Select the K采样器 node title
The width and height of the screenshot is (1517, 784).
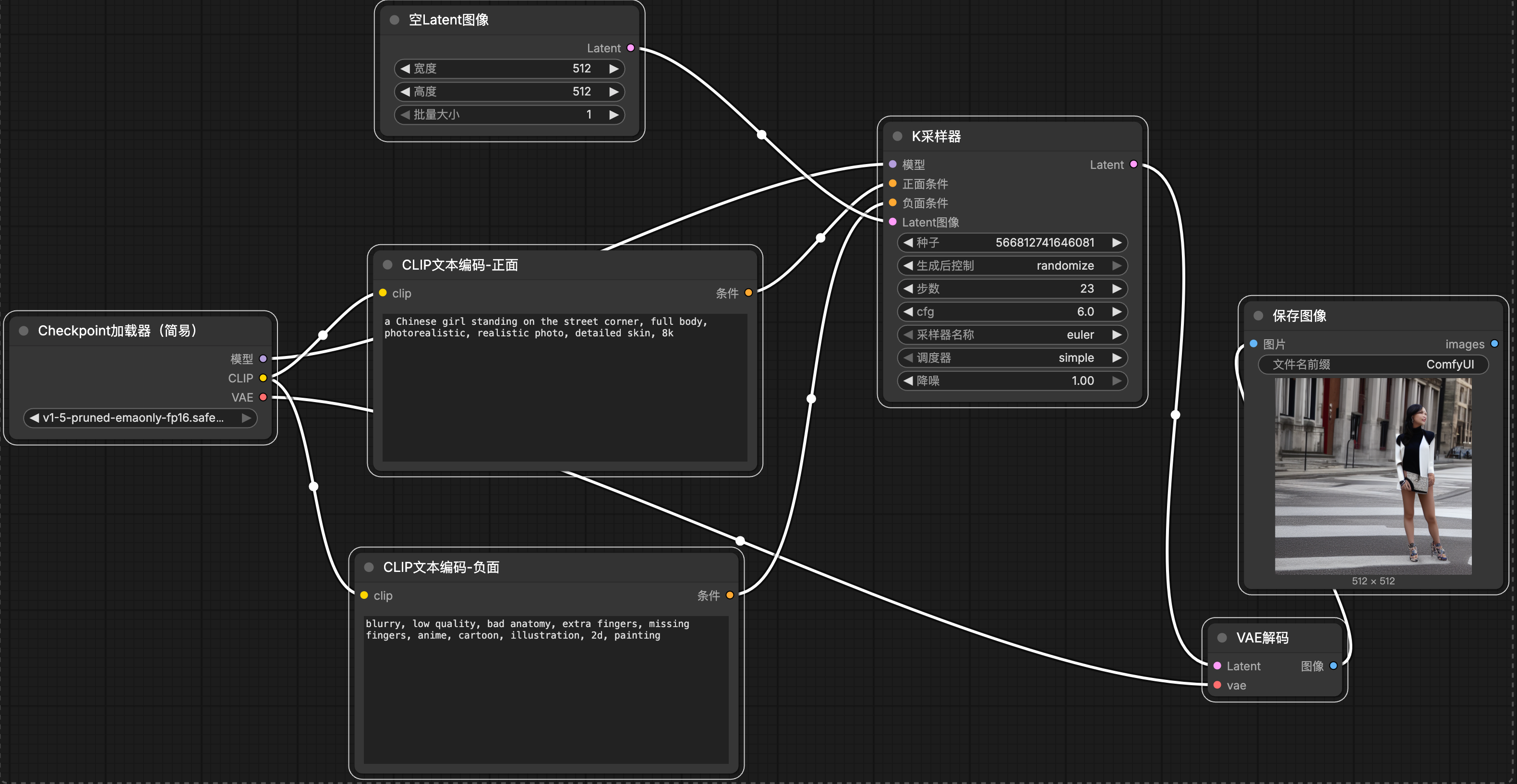point(936,137)
